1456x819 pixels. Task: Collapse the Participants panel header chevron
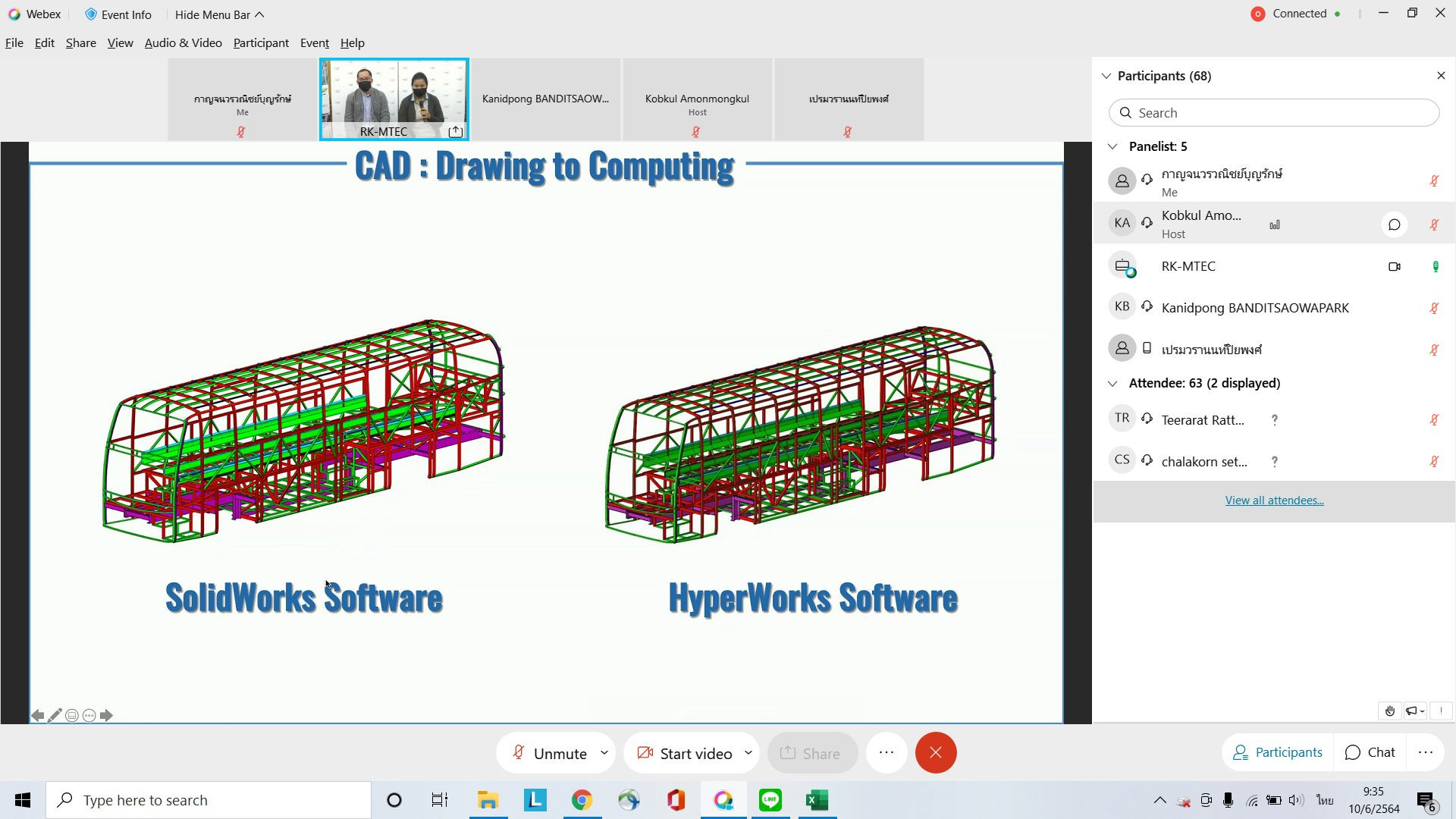pyautogui.click(x=1106, y=76)
